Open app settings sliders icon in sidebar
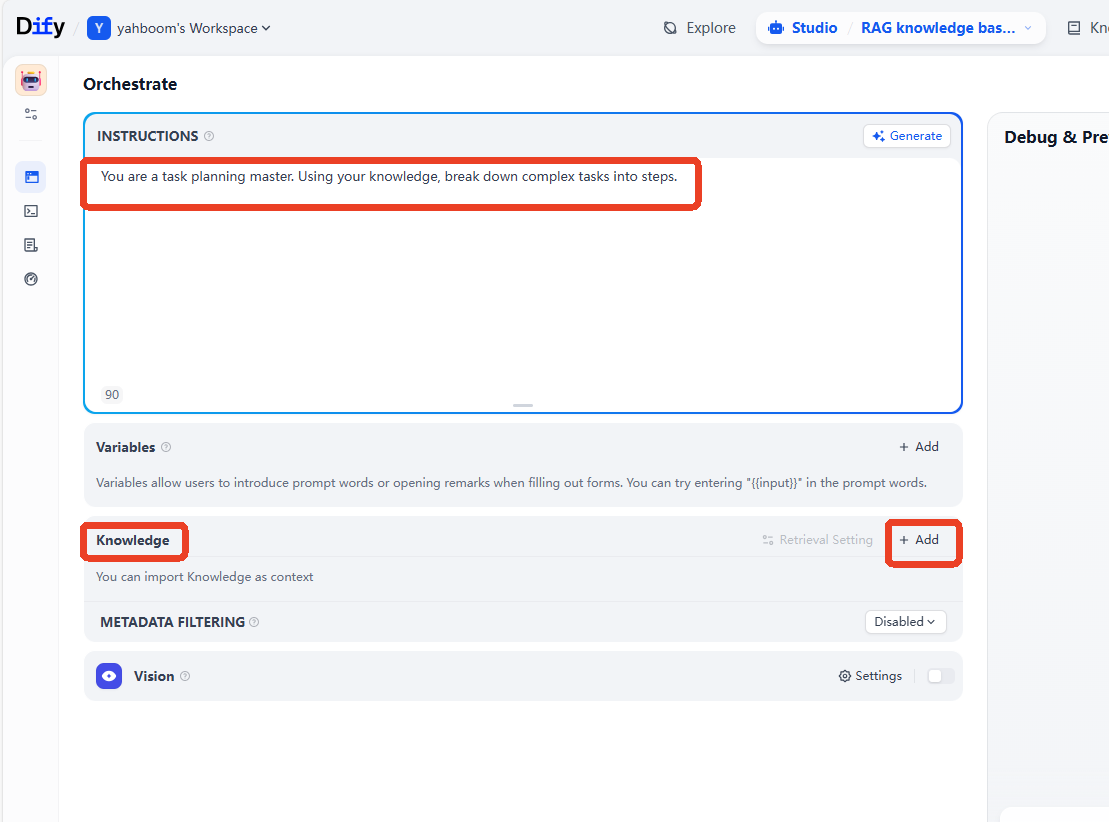The width and height of the screenshot is (1109, 822). 31,114
